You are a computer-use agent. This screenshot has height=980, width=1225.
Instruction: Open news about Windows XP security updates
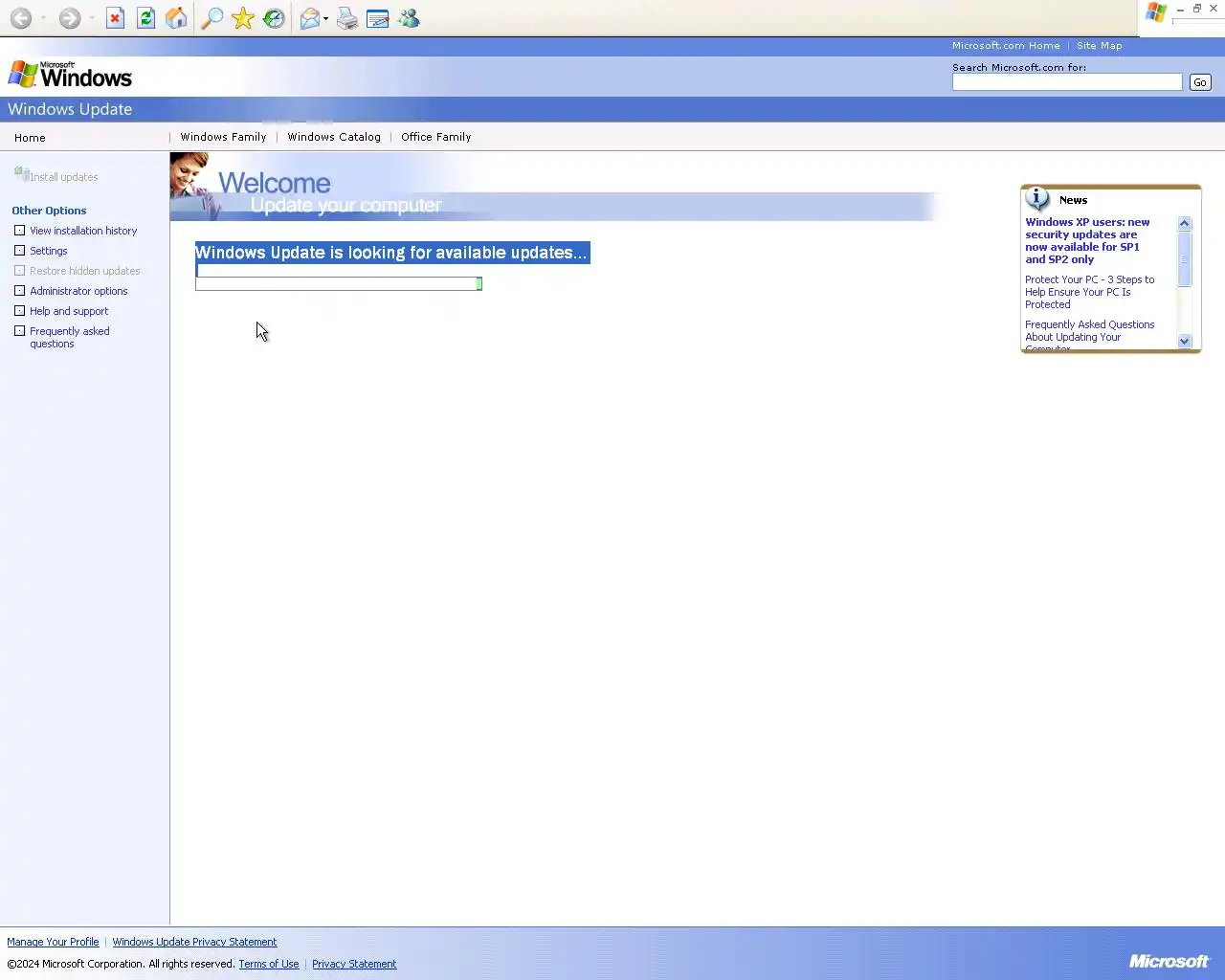[x=1087, y=240]
